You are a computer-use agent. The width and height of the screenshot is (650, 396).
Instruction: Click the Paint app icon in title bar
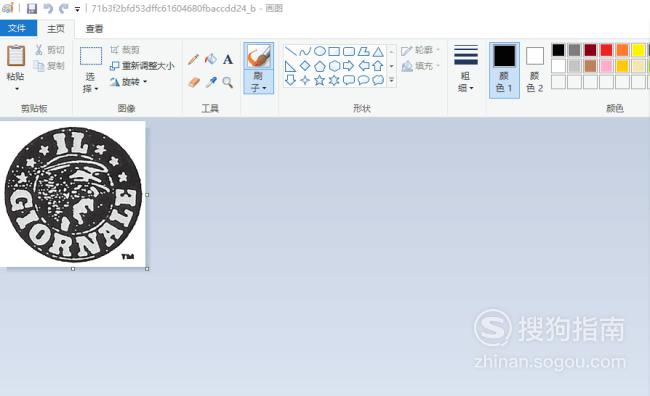coord(7,8)
